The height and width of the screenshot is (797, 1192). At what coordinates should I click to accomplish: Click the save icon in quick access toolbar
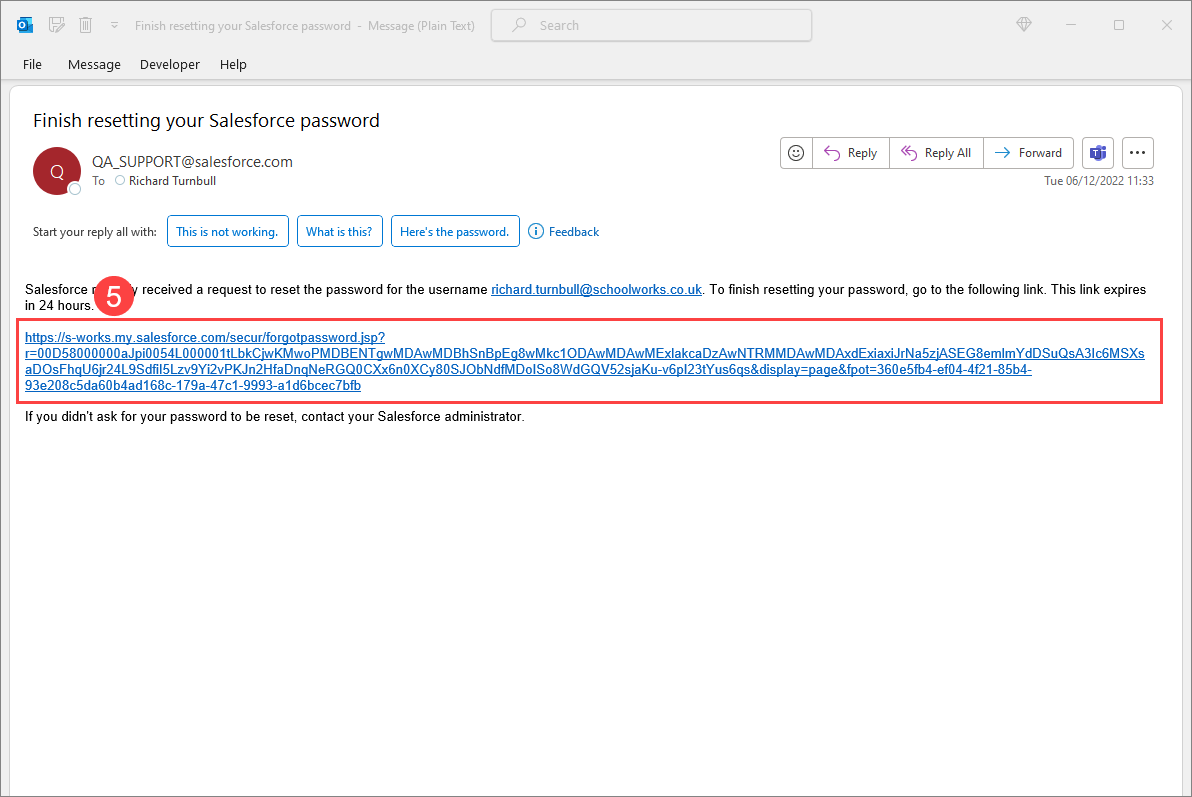pyautogui.click(x=57, y=25)
